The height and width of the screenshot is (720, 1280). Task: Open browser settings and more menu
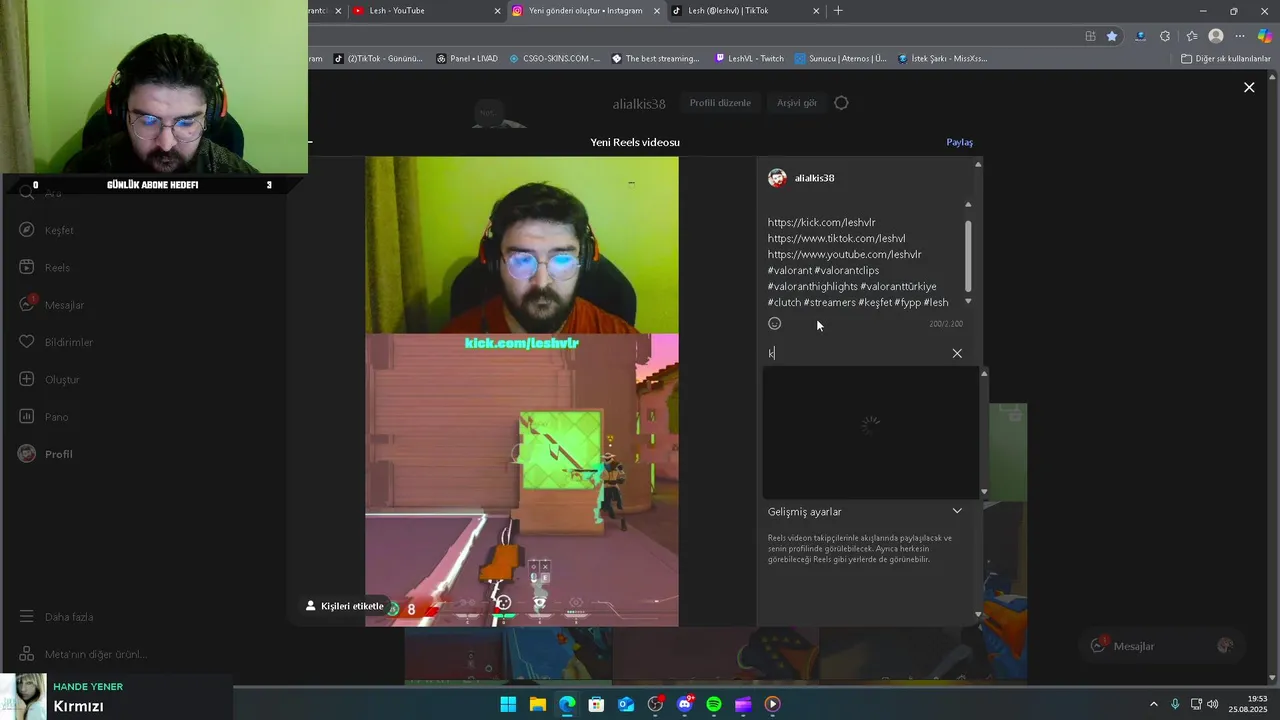click(1240, 36)
